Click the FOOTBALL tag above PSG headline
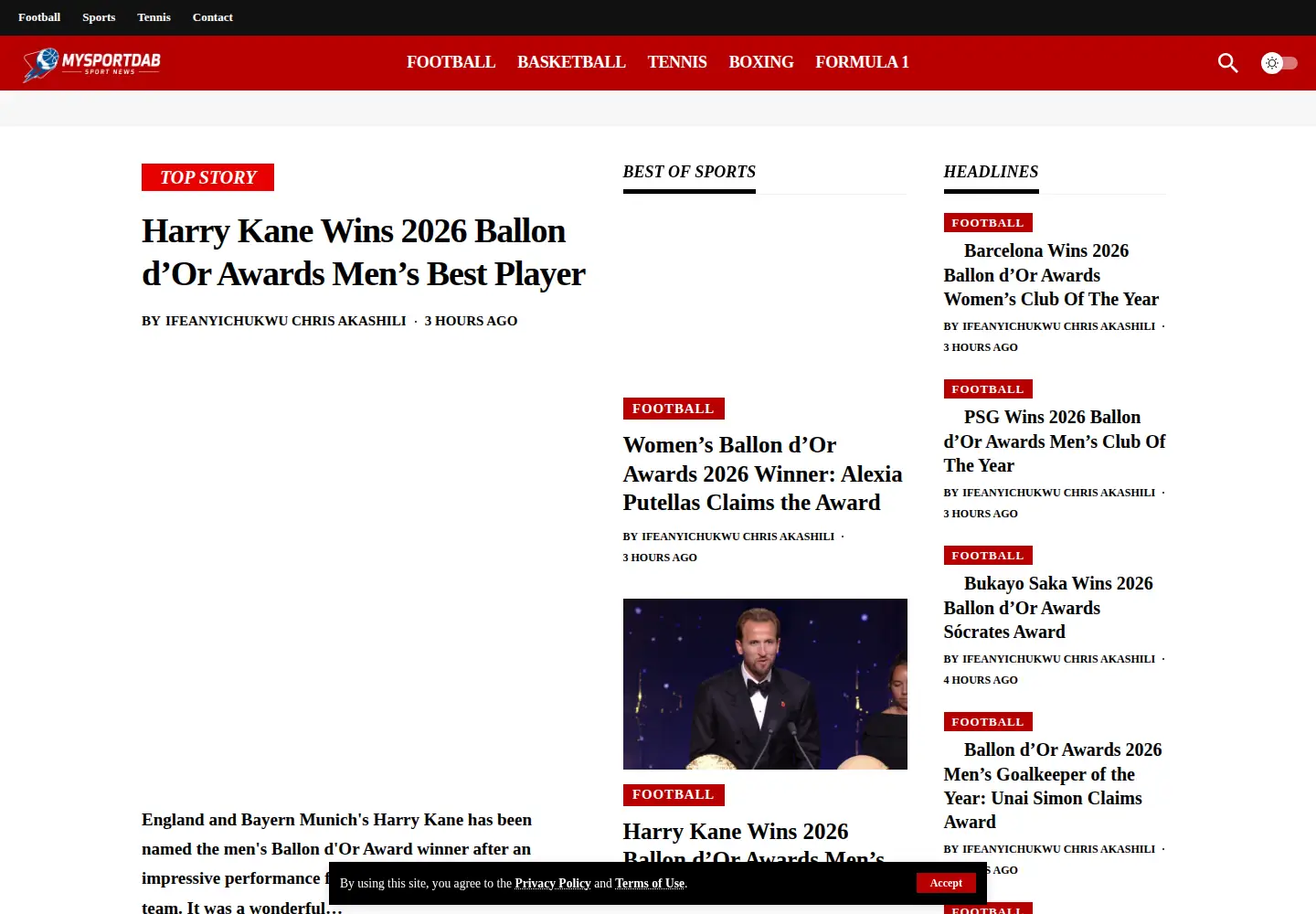Image resolution: width=1316 pixels, height=914 pixels. (x=988, y=389)
